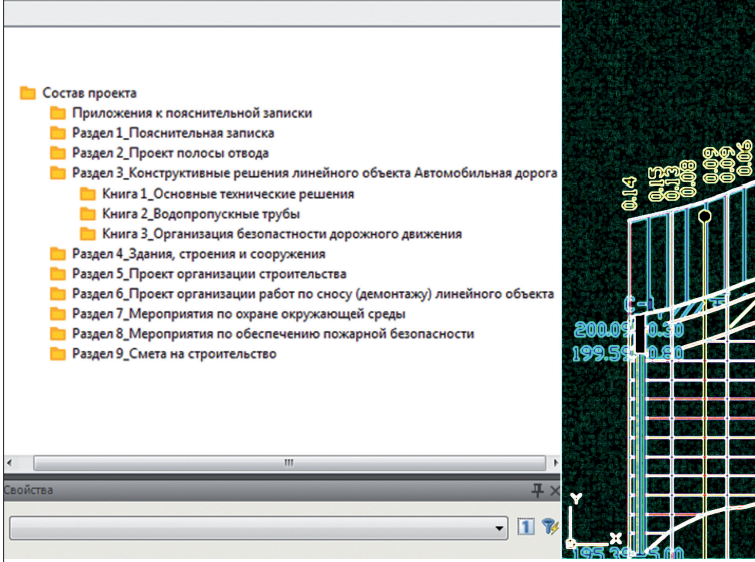Click the quick select funnel icon
This screenshot has width=755, height=562.
pyautogui.click(x=548, y=527)
